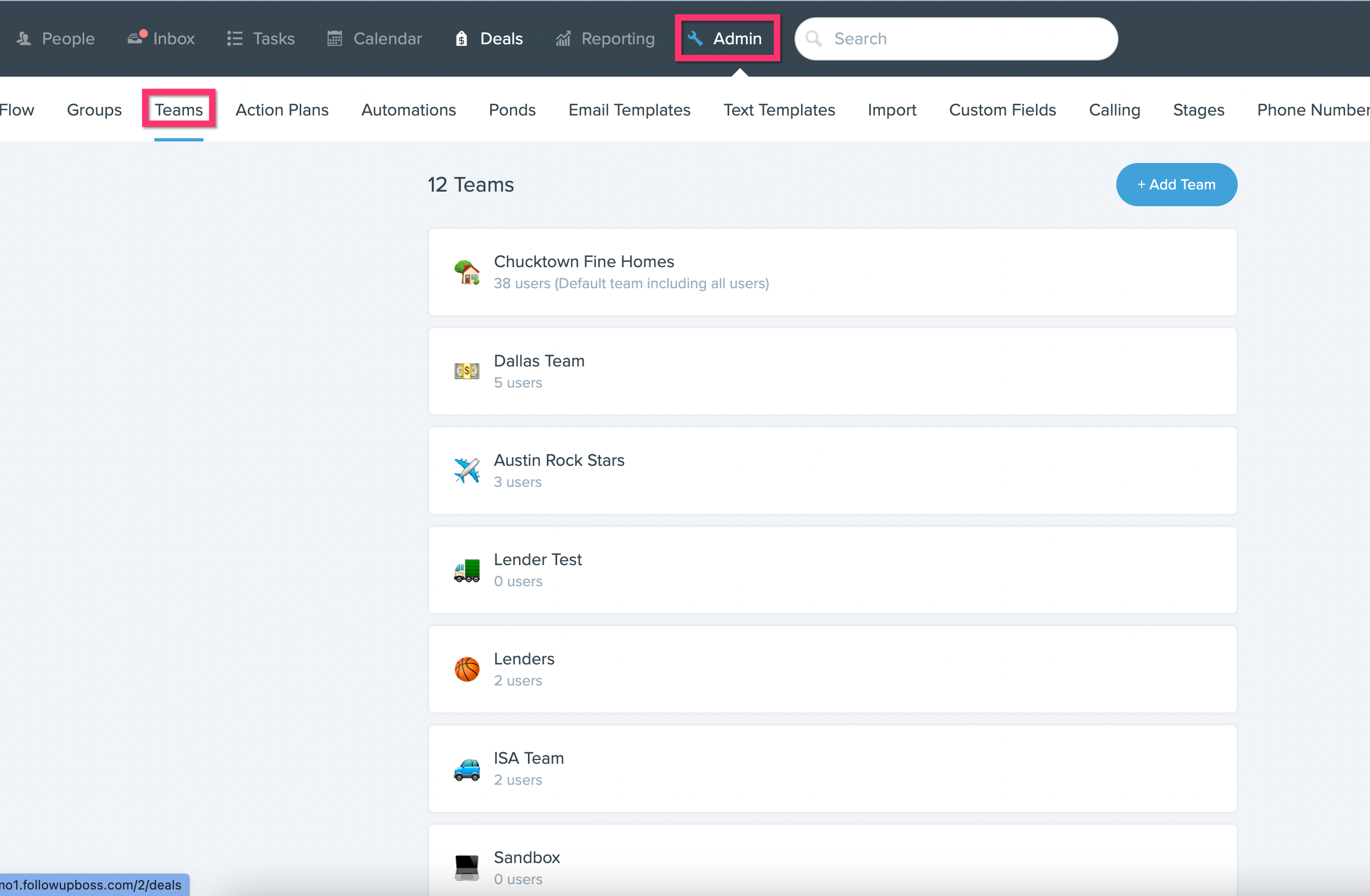Image resolution: width=1370 pixels, height=896 pixels.
Task: Click the + Add Team button
Action: pyautogui.click(x=1177, y=185)
